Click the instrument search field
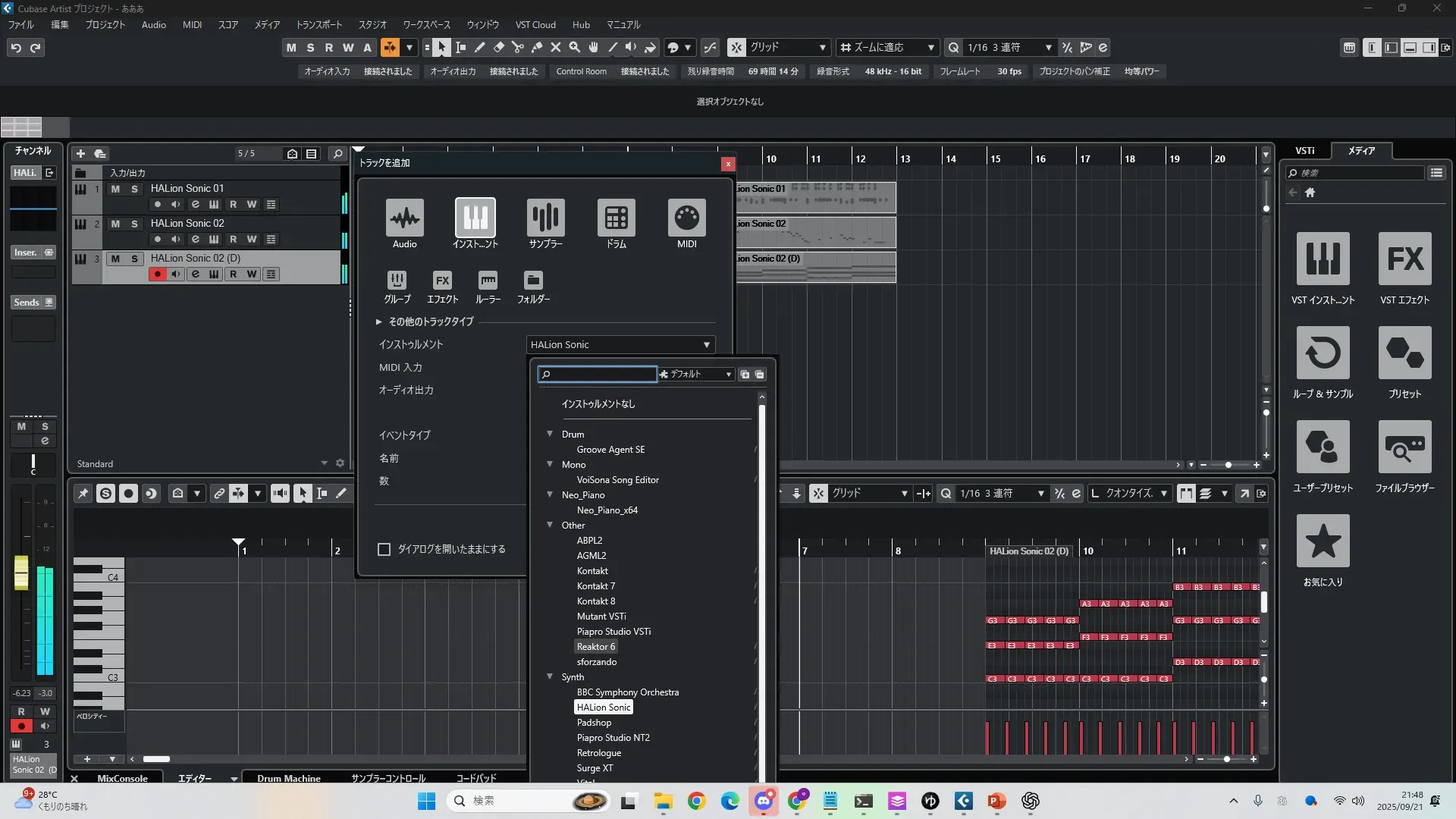Viewport: 1456px width, 819px height. click(x=599, y=375)
